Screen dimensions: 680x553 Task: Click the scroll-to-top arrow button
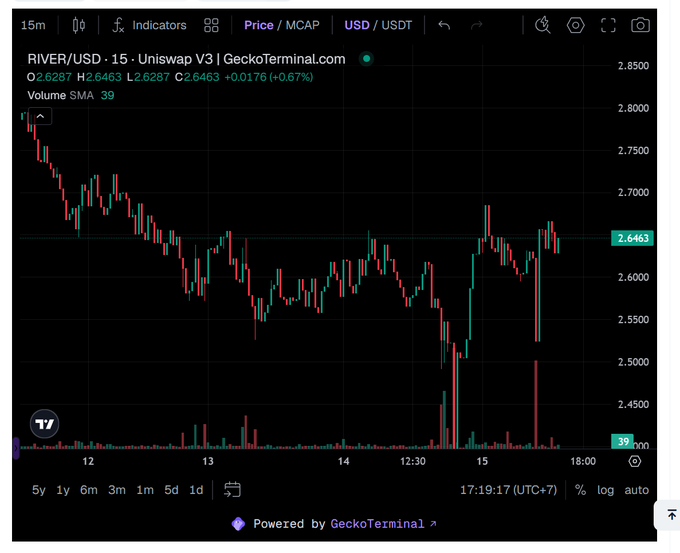click(672, 515)
